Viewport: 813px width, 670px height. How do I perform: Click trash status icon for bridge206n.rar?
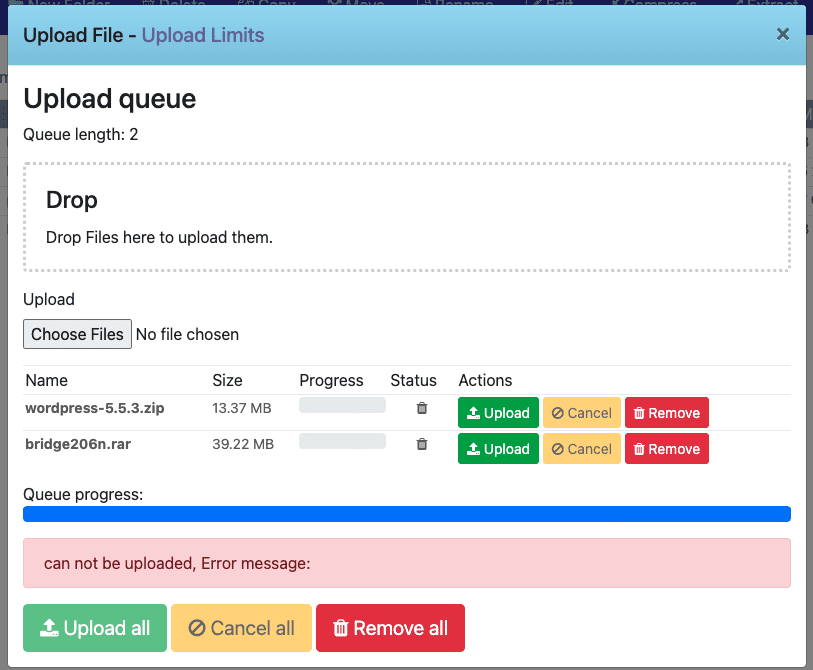422,444
